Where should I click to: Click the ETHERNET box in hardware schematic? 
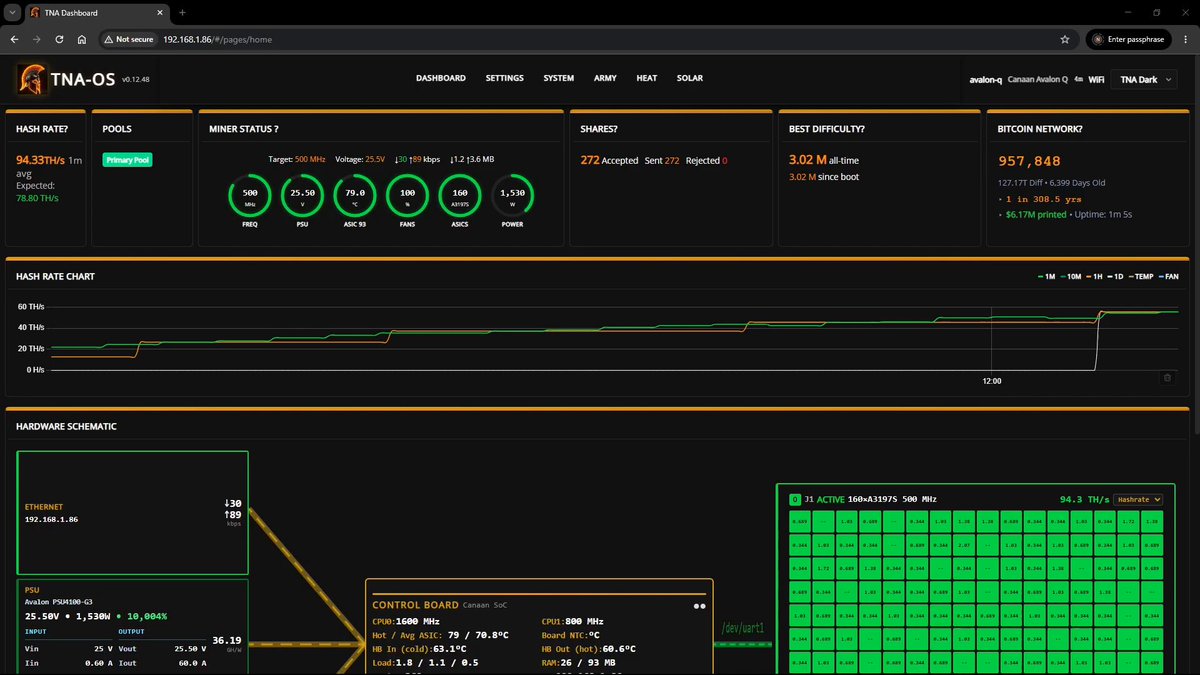coord(132,513)
